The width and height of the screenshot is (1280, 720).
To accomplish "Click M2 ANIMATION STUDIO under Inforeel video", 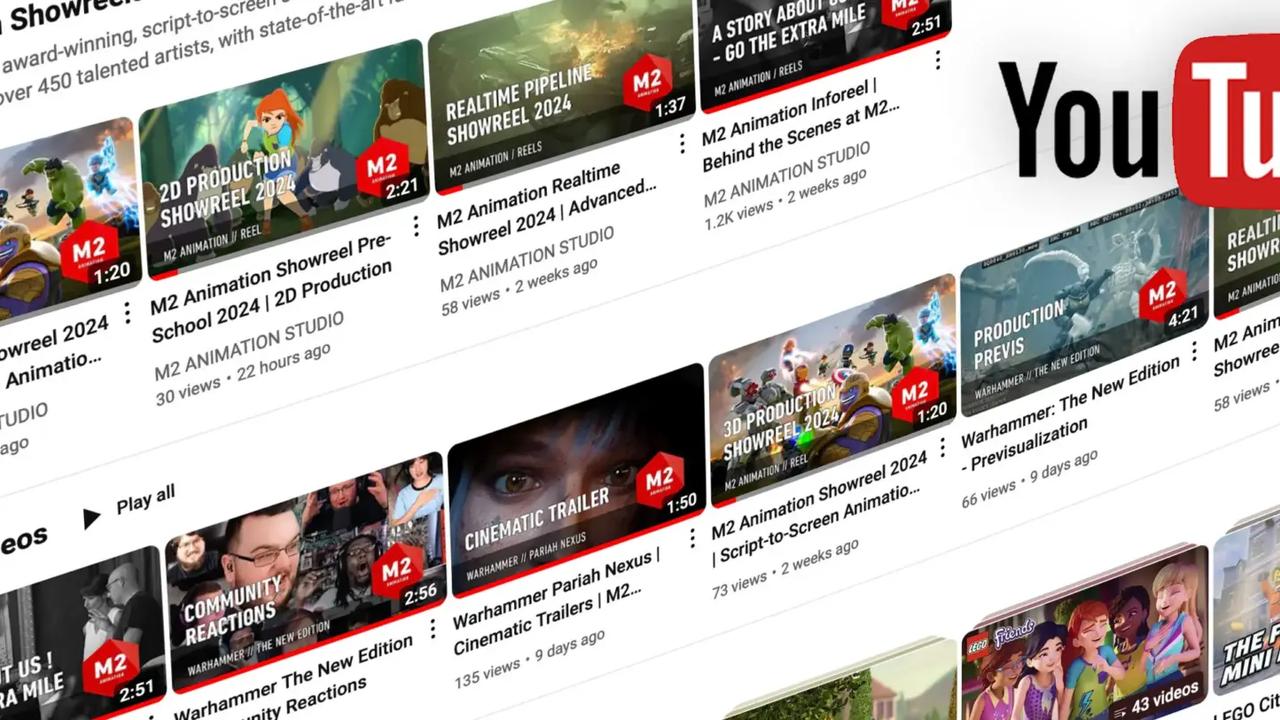I will pyautogui.click(x=787, y=174).
